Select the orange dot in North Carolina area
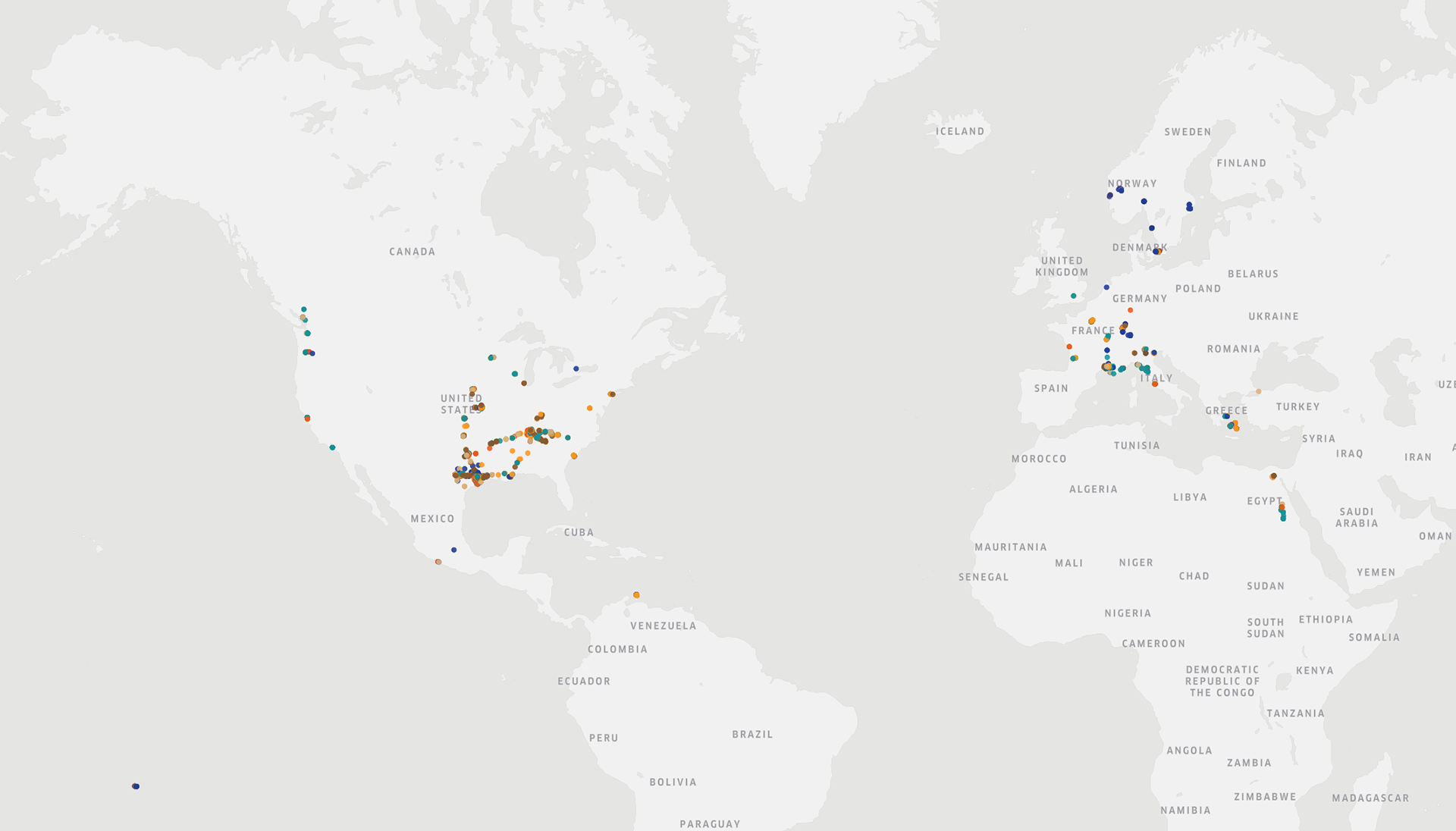 click(589, 408)
